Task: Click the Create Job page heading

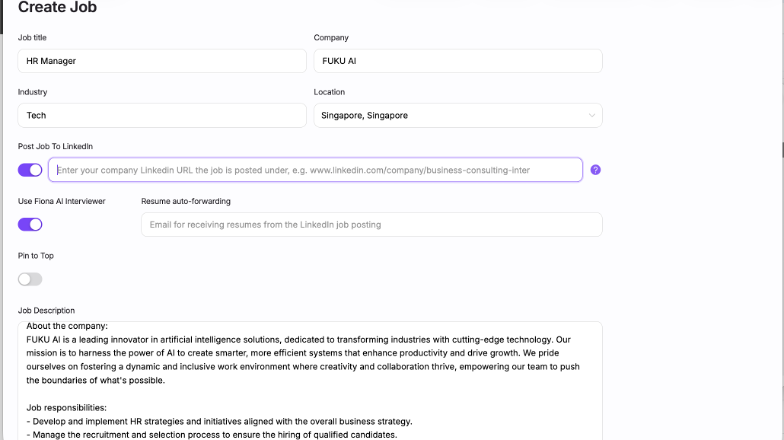Action: (58, 8)
